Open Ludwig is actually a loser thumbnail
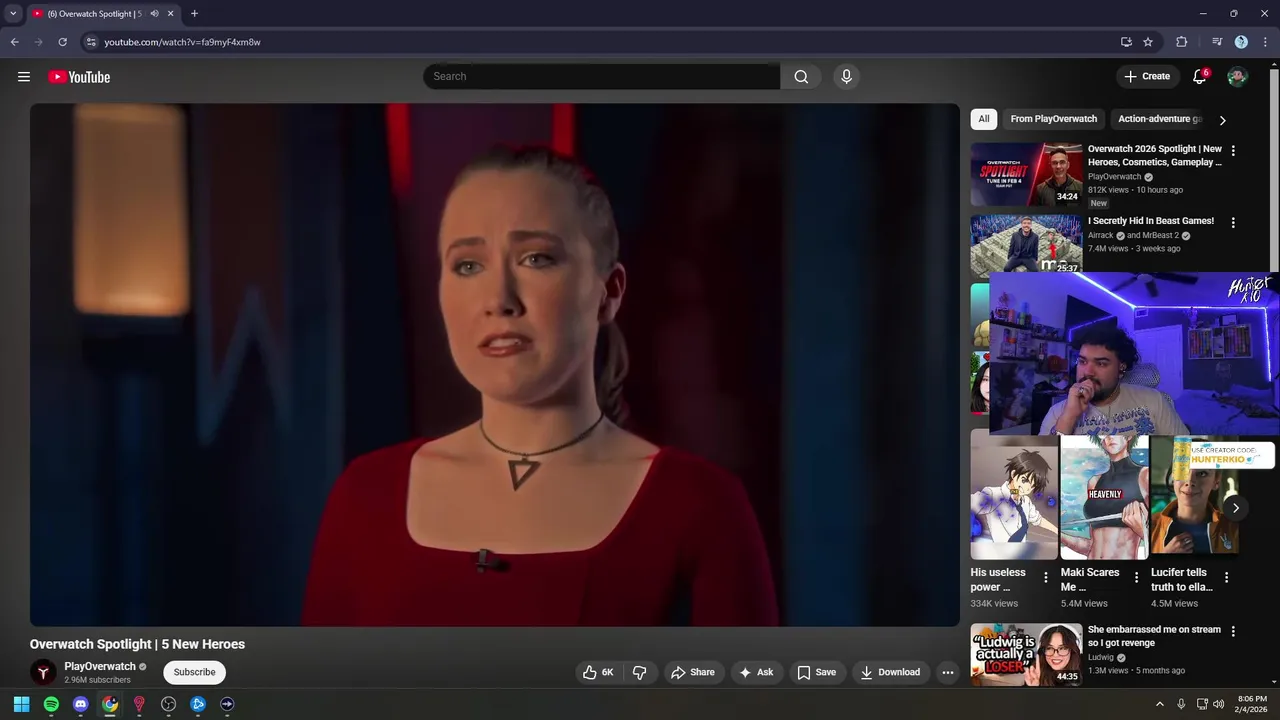Screen dimensions: 1280x720 point(1026,654)
